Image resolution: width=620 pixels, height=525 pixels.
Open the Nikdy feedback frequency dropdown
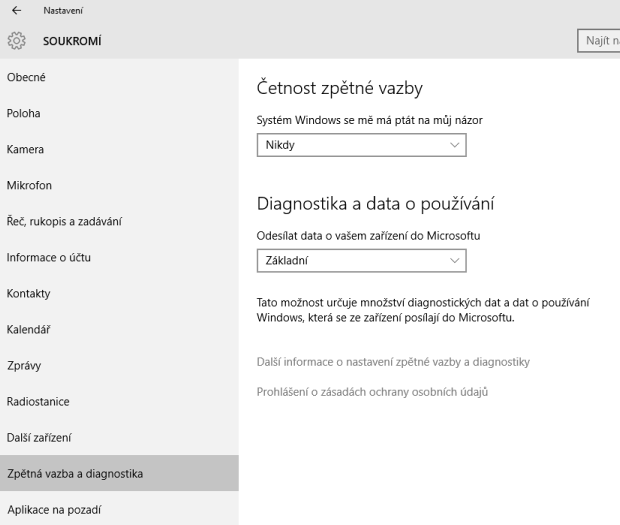(x=362, y=145)
